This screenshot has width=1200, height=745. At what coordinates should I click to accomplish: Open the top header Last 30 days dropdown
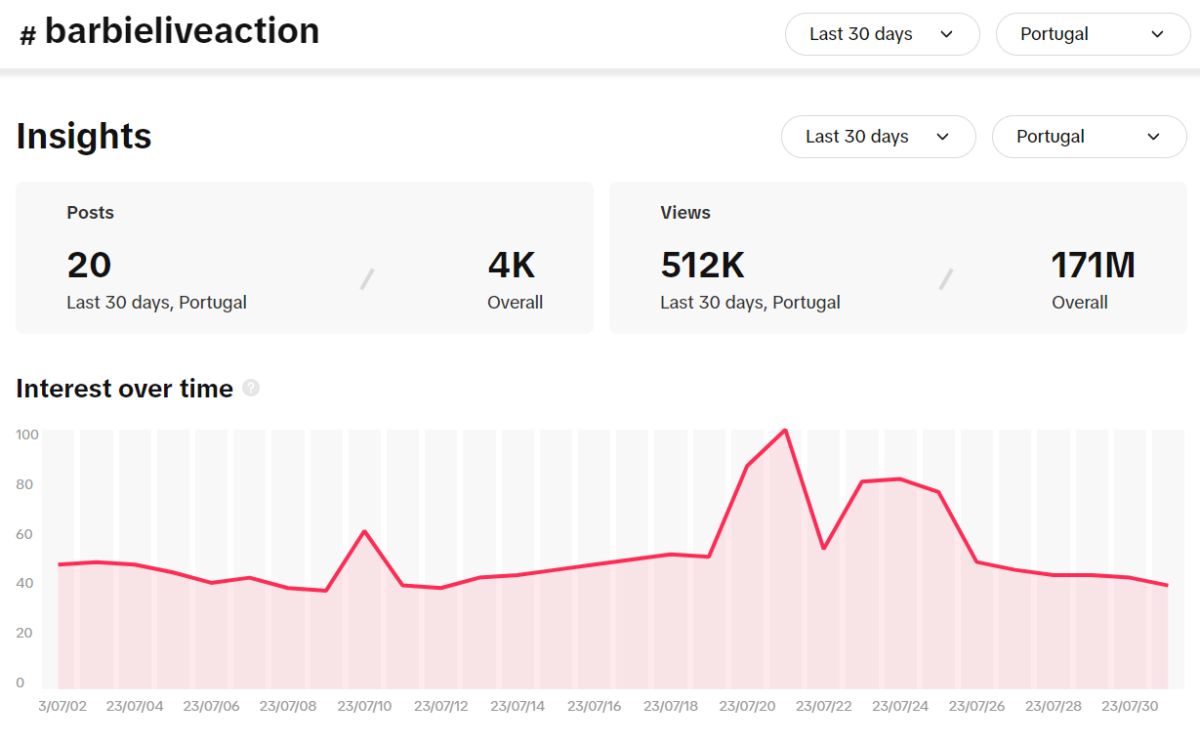(x=881, y=34)
